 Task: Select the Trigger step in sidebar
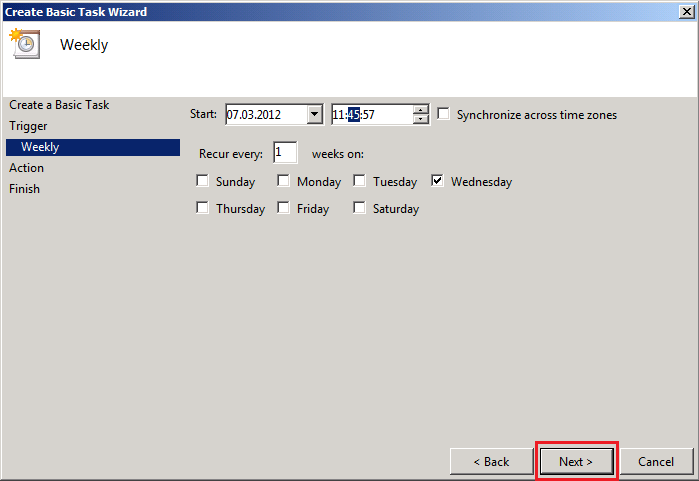(x=28, y=126)
